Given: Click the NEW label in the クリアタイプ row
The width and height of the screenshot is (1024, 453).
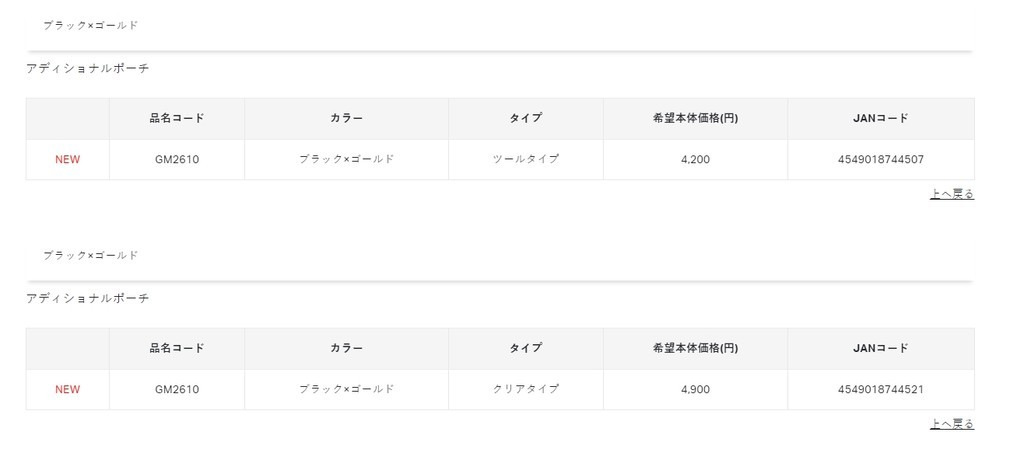Looking at the screenshot, I should 68,389.
